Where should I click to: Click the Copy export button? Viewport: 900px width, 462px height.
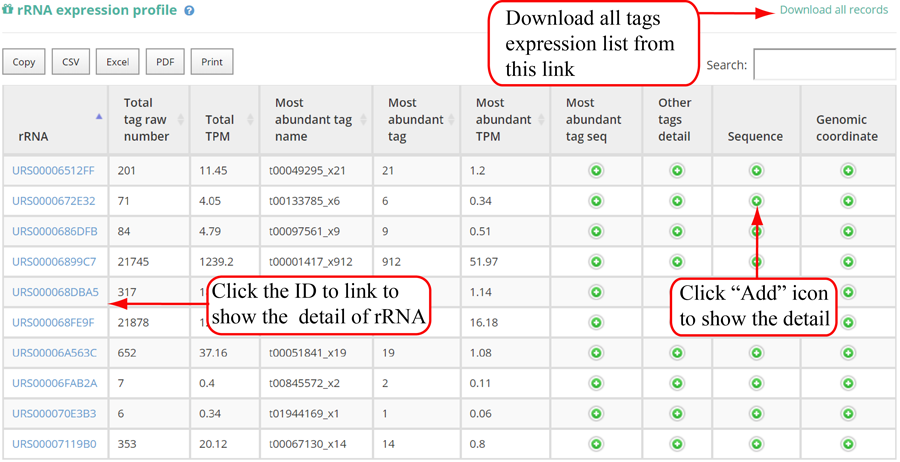pyautogui.click(x=24, y=62)
